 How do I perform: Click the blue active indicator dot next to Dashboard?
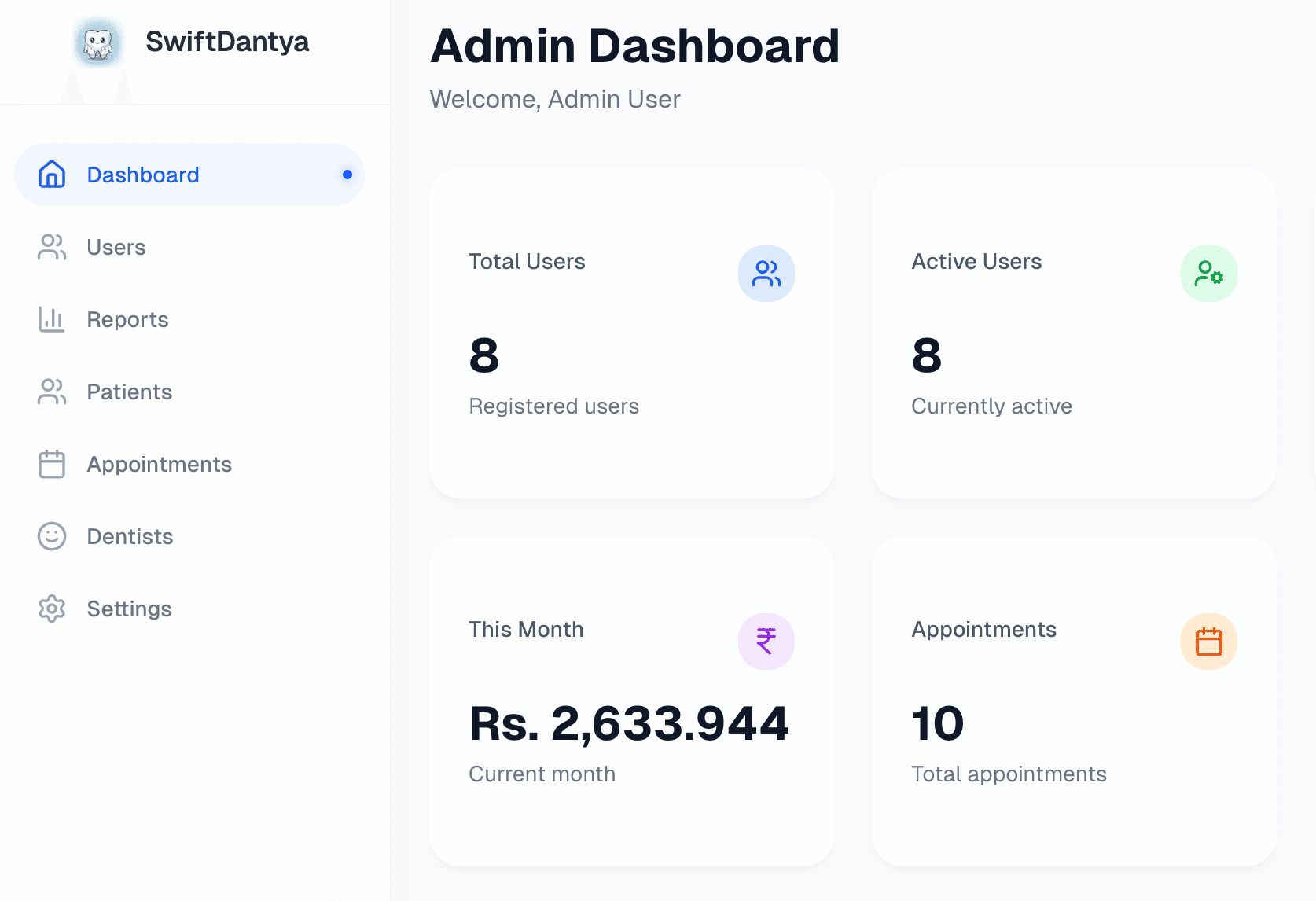tap(347, 175)
